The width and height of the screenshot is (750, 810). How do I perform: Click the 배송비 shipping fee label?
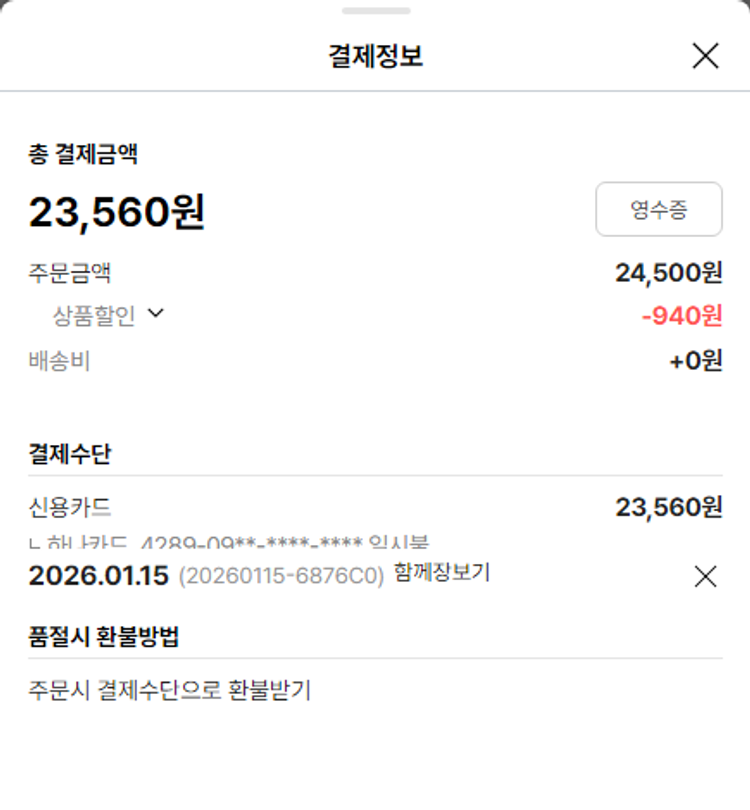point(59,361)
